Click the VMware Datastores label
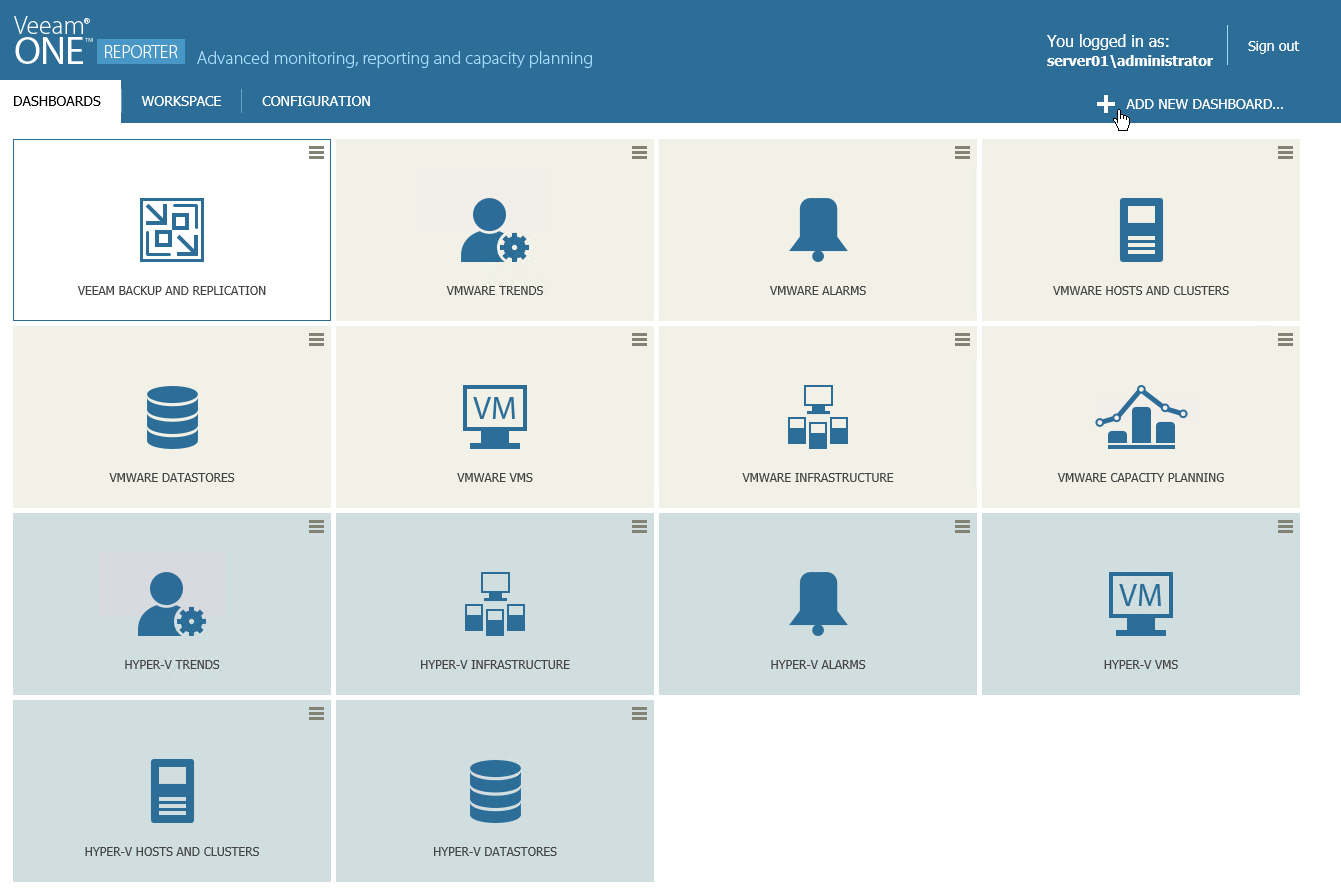The width and height of the screenshot is (1341, 891). 172,478
